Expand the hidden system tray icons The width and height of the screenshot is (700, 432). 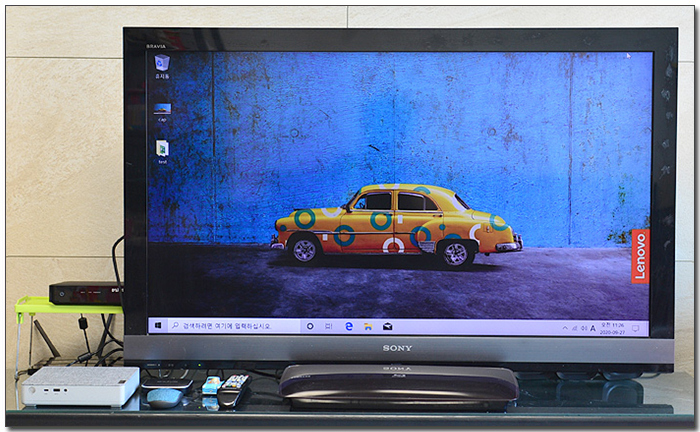tap(565, 328)
